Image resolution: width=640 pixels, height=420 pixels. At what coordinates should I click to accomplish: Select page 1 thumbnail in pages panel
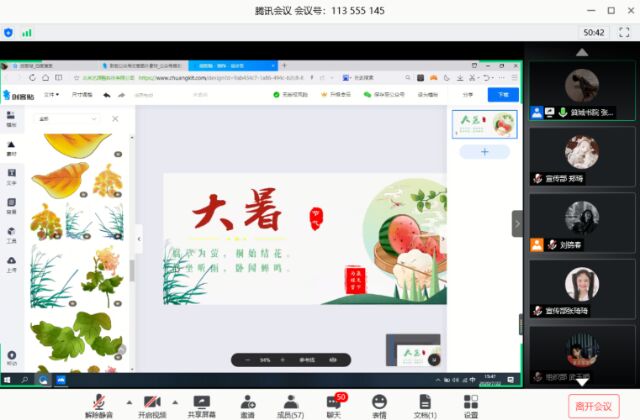[484, 124]
